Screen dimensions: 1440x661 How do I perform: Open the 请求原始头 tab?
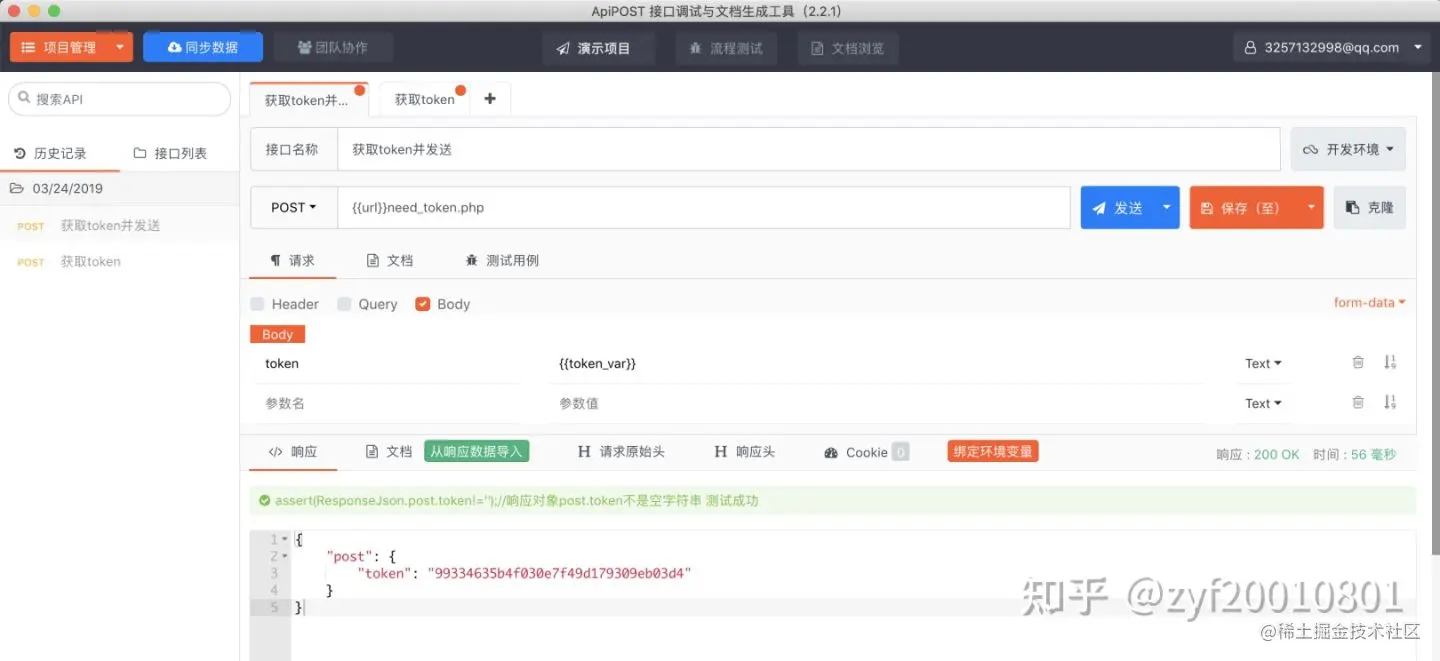pyautogui.click(x=621, y=452)
